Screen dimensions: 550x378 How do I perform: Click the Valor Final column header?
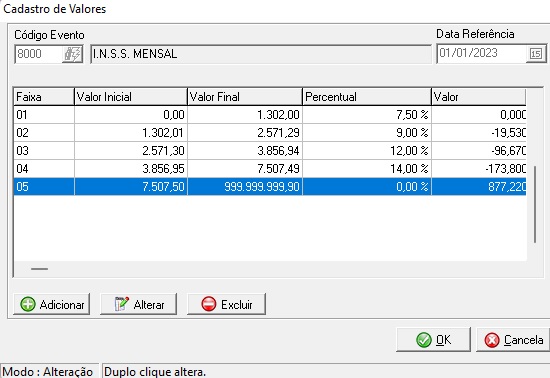click(245, 96)
